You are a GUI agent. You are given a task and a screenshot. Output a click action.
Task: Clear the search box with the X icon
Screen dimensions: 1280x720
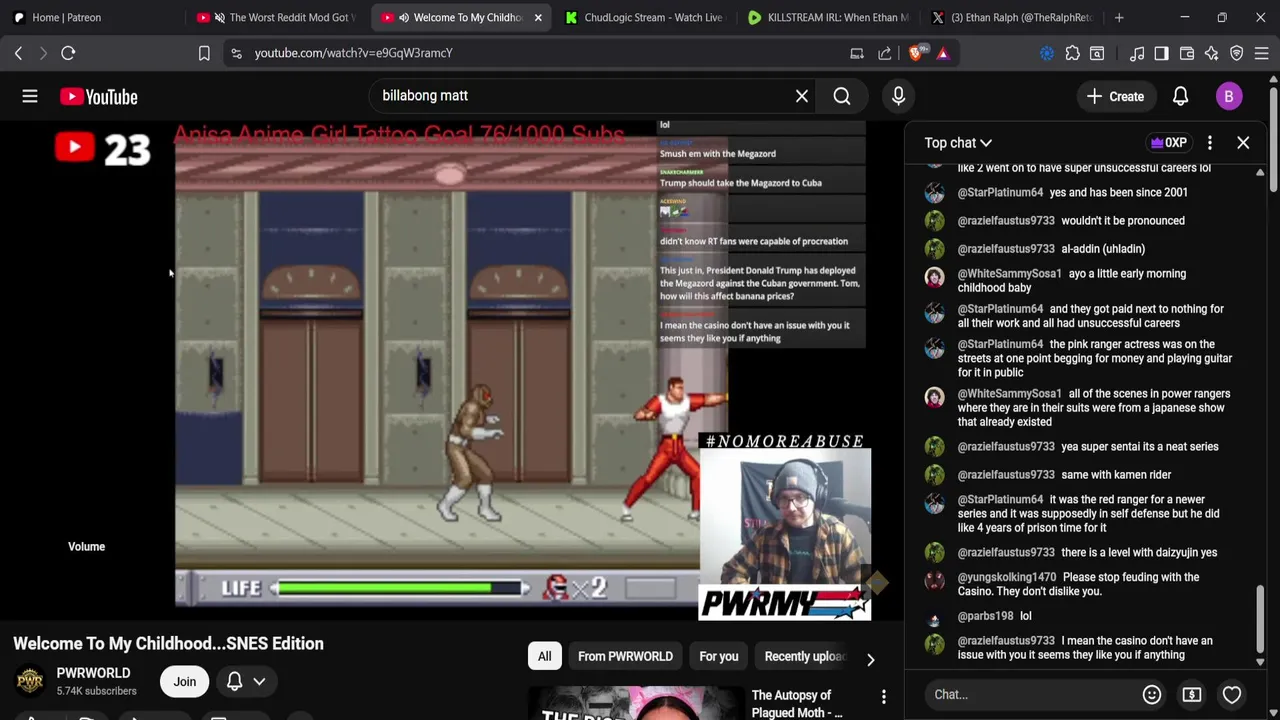(x=802, y=96)
